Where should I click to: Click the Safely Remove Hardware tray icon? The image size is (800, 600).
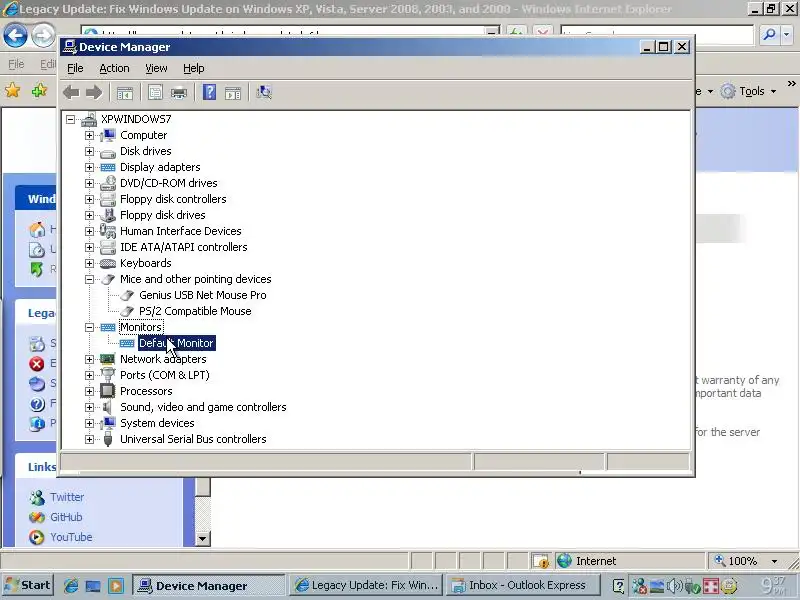click(x=692, y=586)
